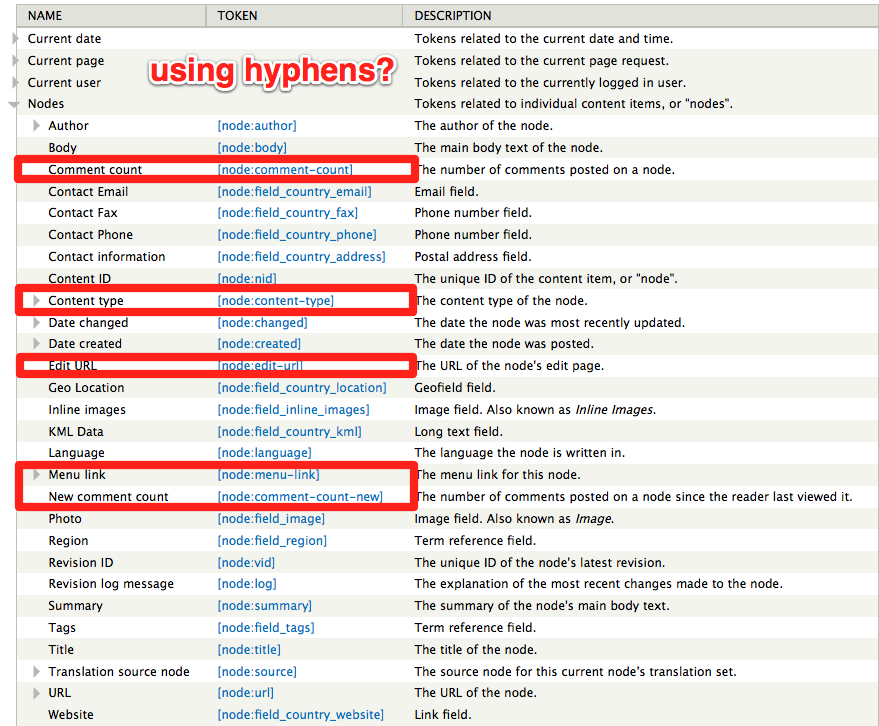
Task: Click 'The author of the node.' description
Action: coord(483,126)
